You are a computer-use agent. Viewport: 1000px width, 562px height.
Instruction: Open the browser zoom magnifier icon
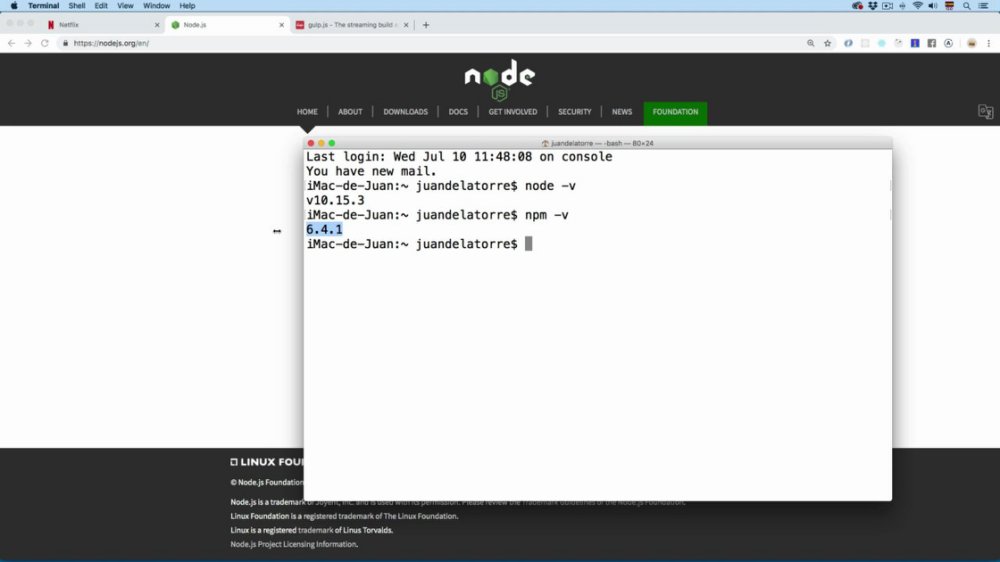point(811,43)
